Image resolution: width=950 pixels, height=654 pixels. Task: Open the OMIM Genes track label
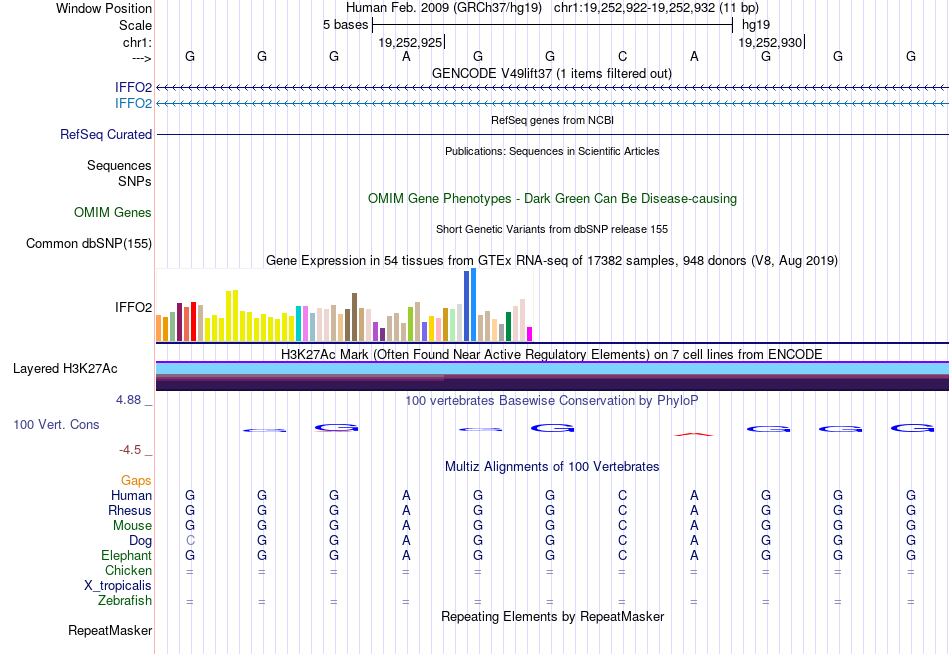[x=112, y=212]
